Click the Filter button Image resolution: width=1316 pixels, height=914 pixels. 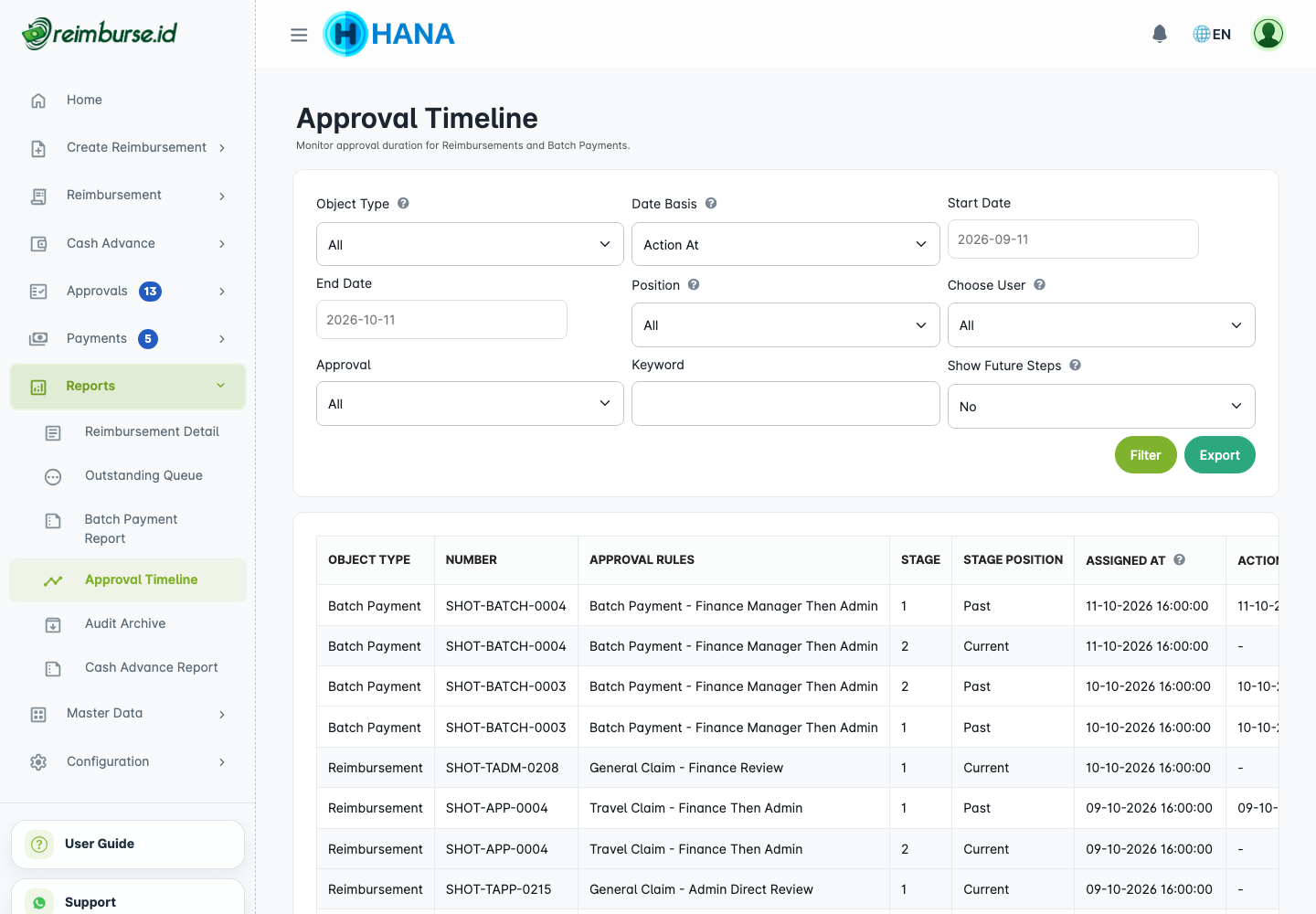point(1146,455)
